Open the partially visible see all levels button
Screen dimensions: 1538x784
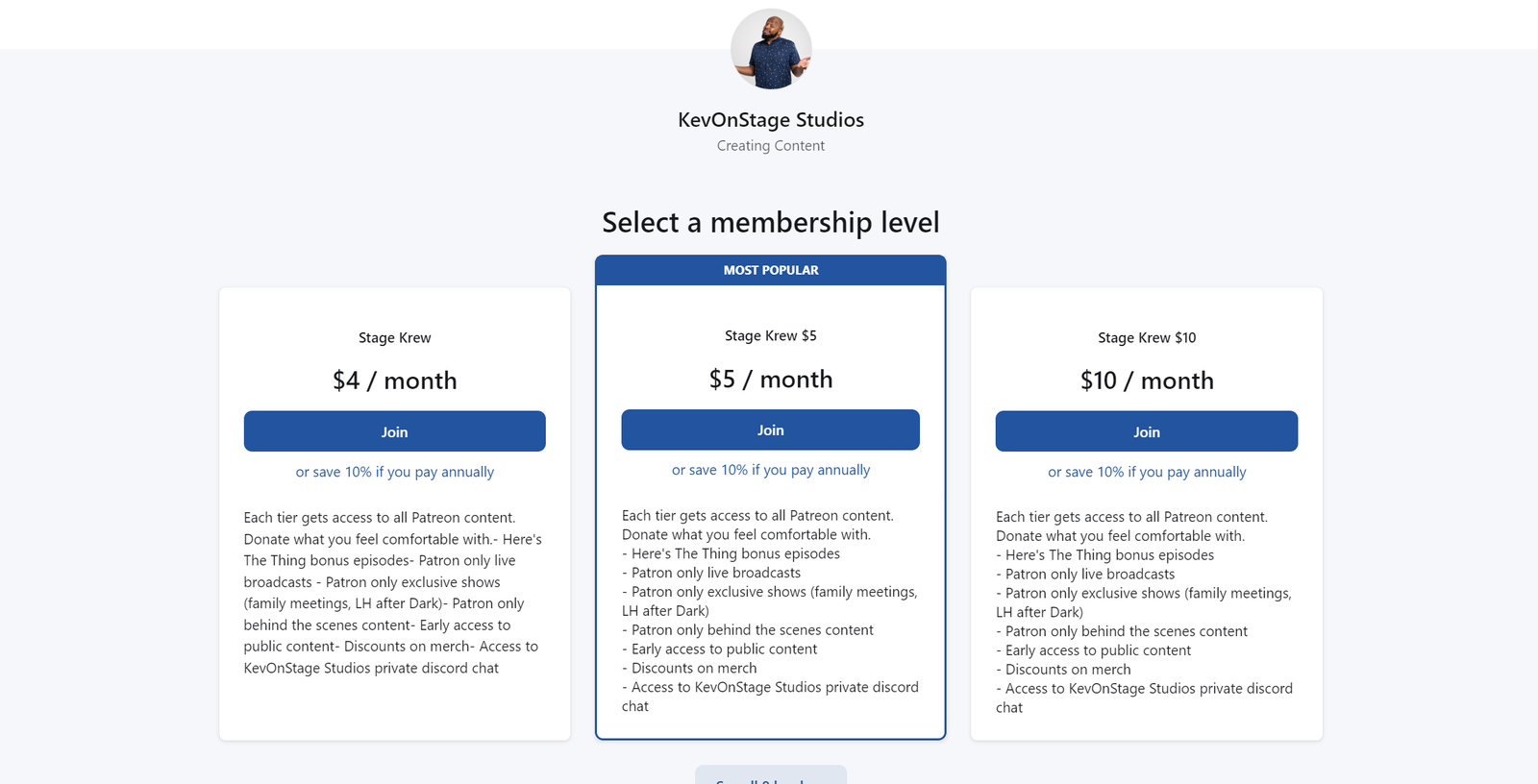[771, 775]
